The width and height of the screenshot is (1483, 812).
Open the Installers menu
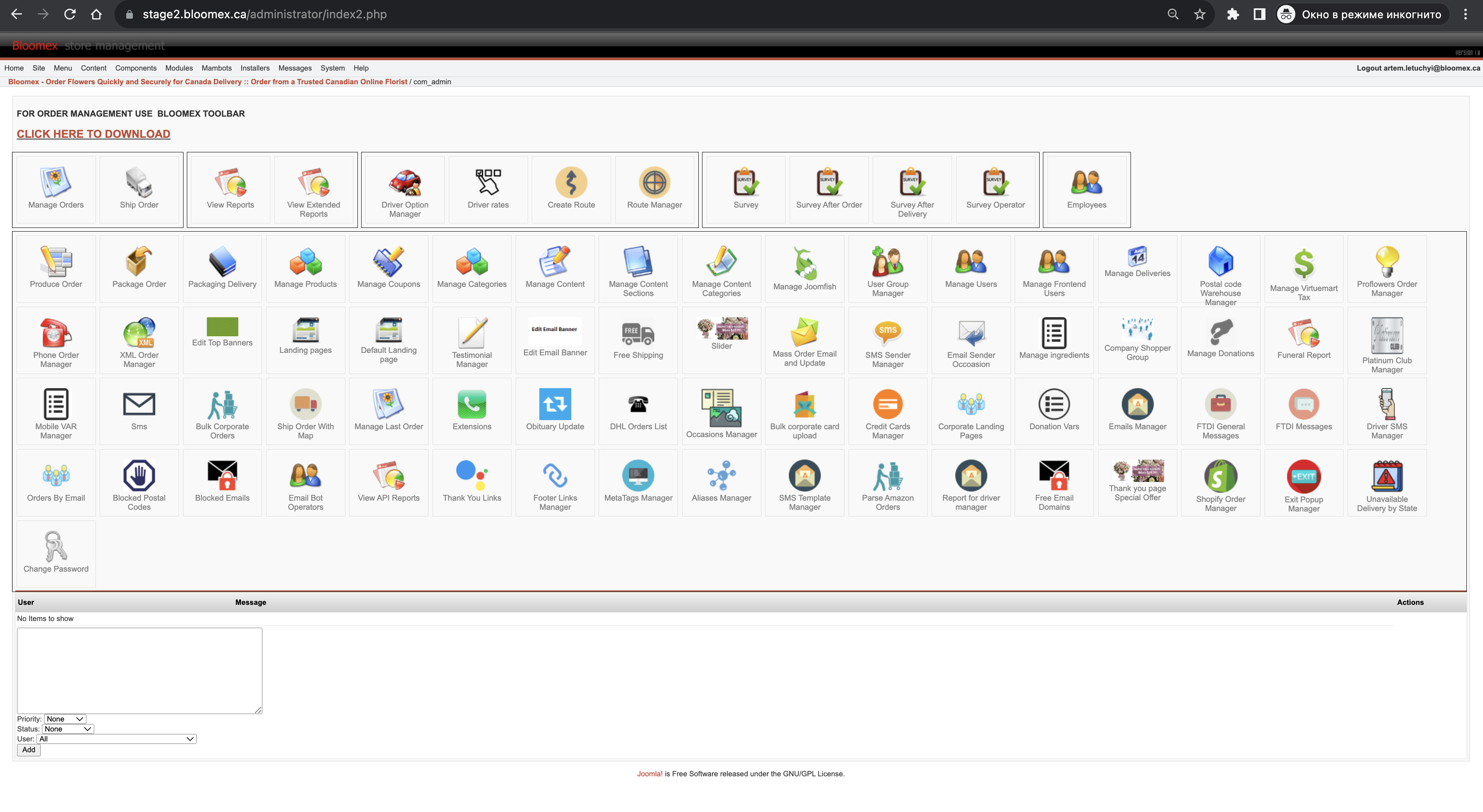[x=255, y=68]
